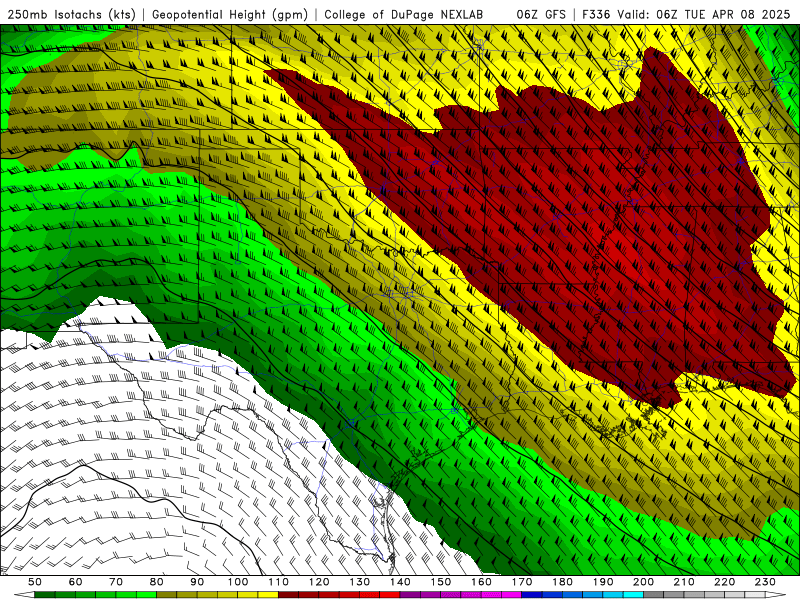Click the 'Geopotential Height (gpm)' header text
The width and height of the screenshot is (800, 600).
[x=230, y=15]
